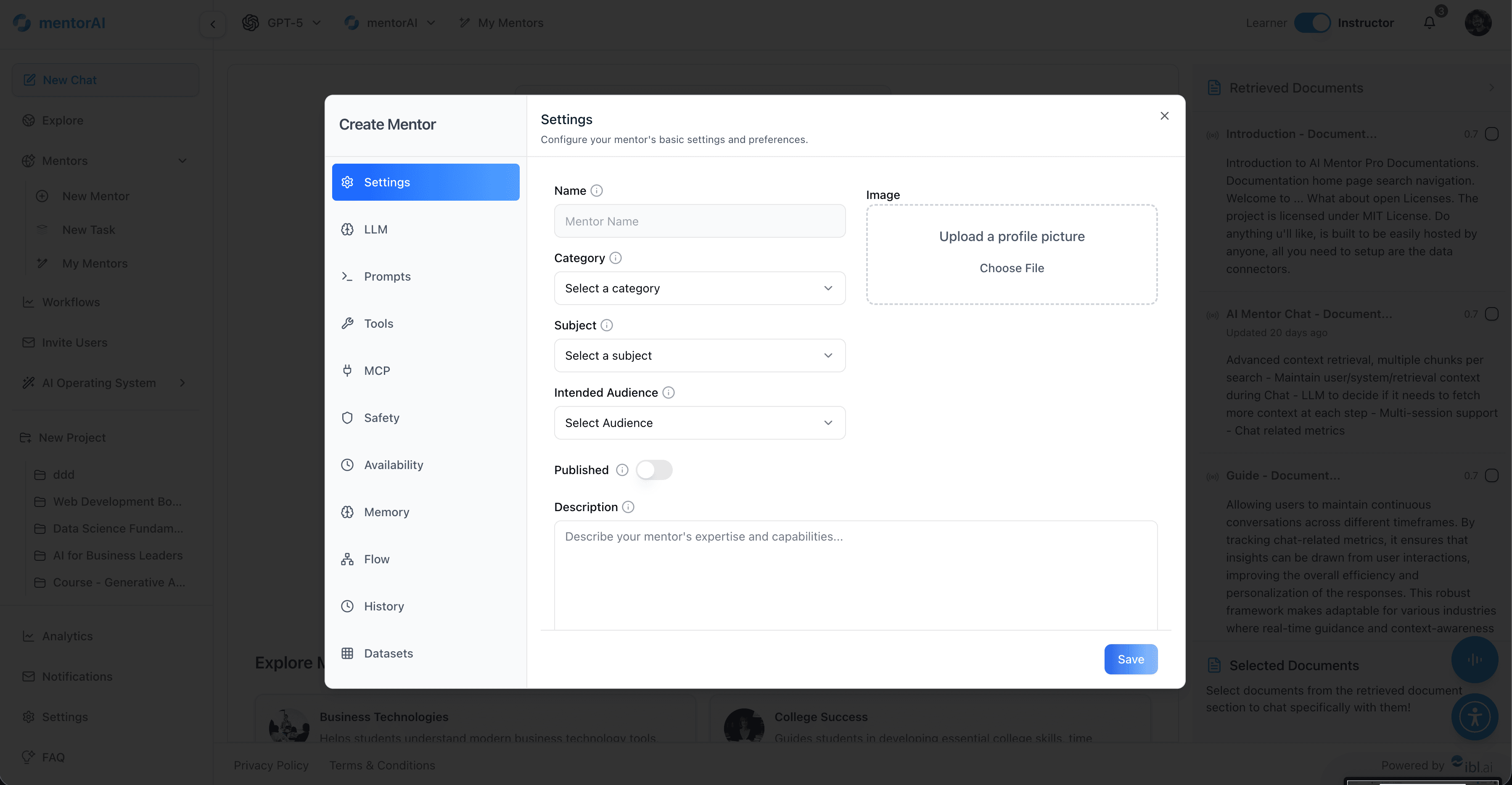Toggle the Published switch on

click(654, 470)
